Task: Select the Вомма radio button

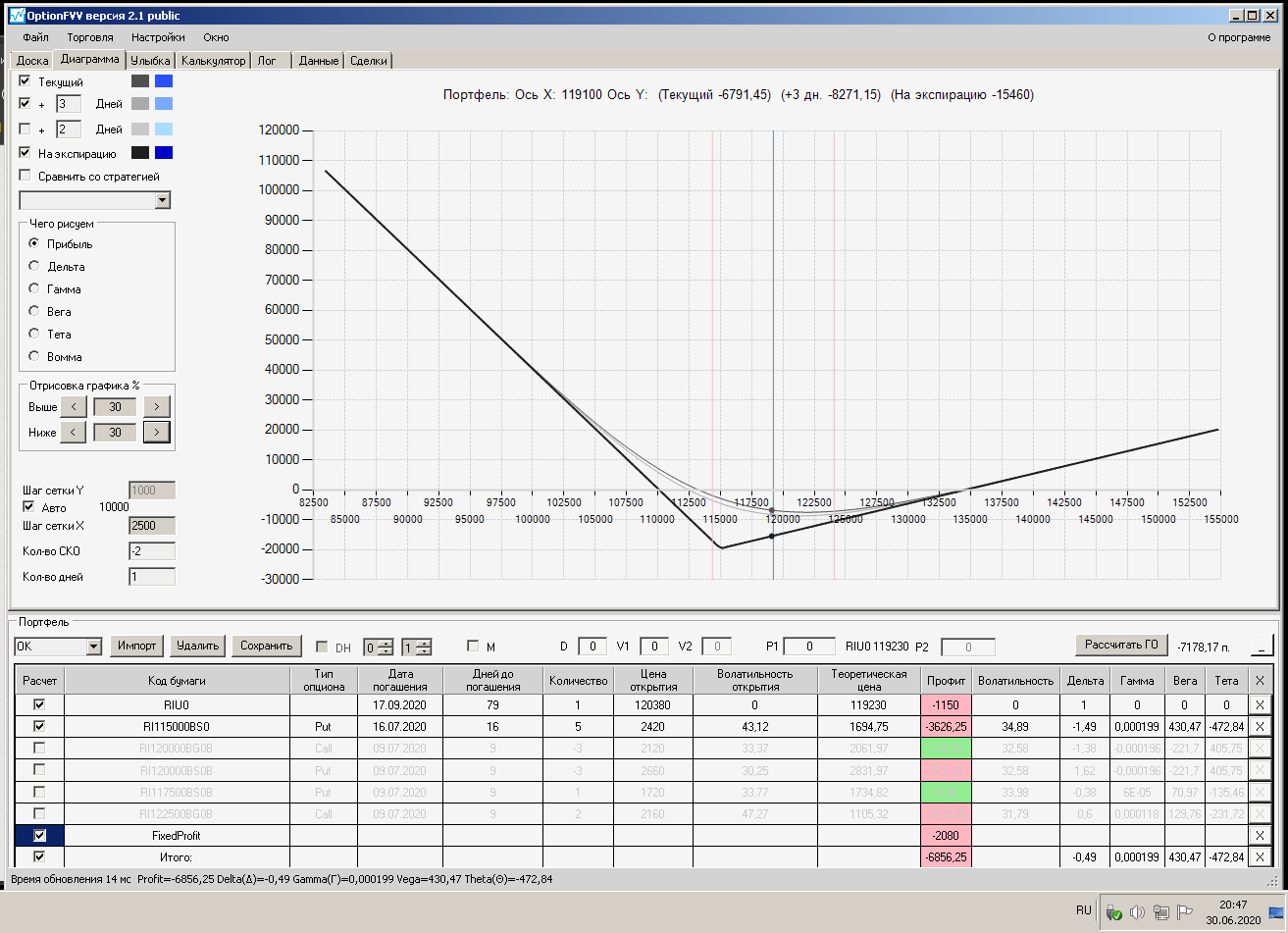Action: coord(34,356)
